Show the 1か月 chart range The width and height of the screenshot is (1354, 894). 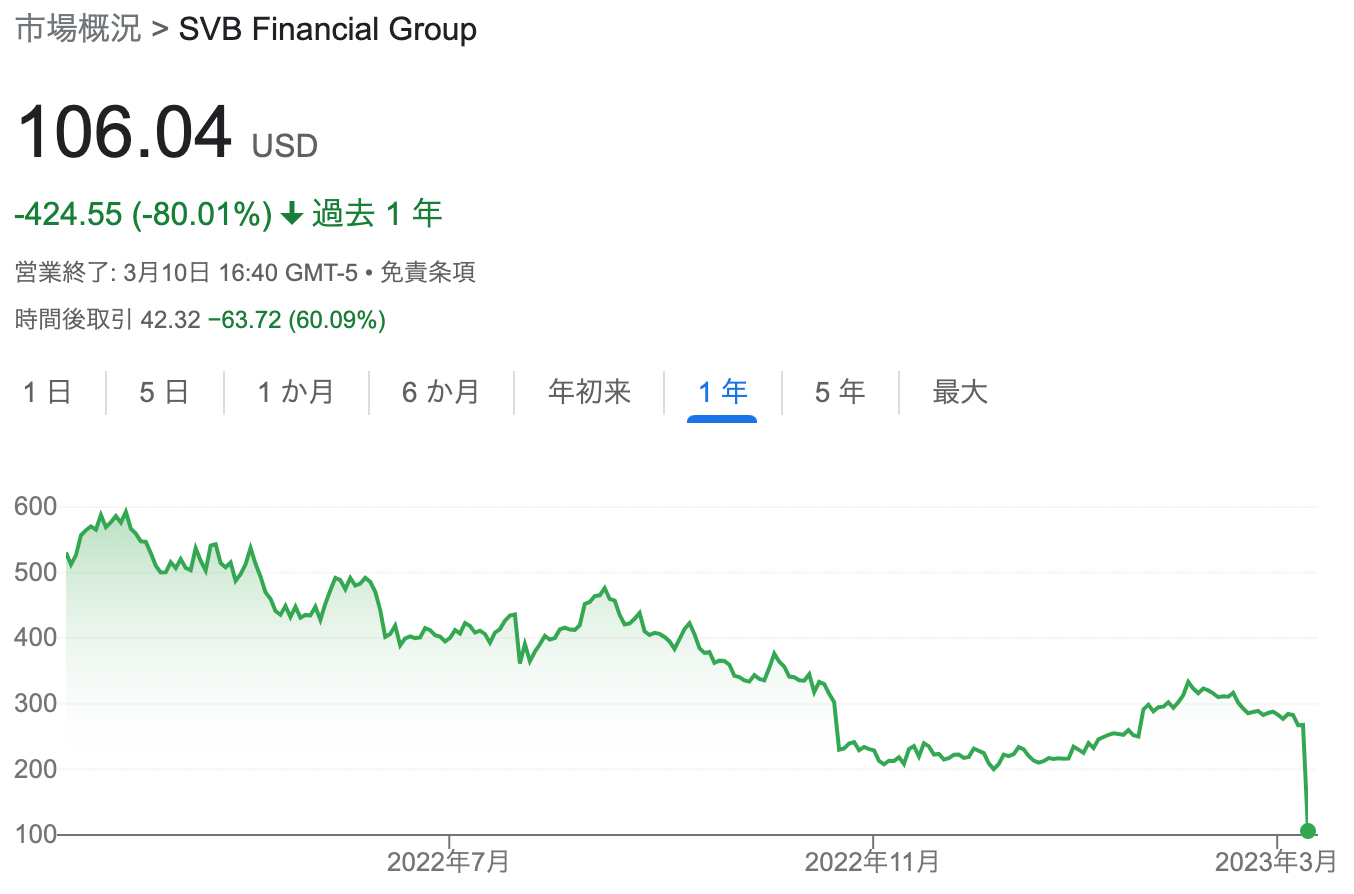[296, 392]
